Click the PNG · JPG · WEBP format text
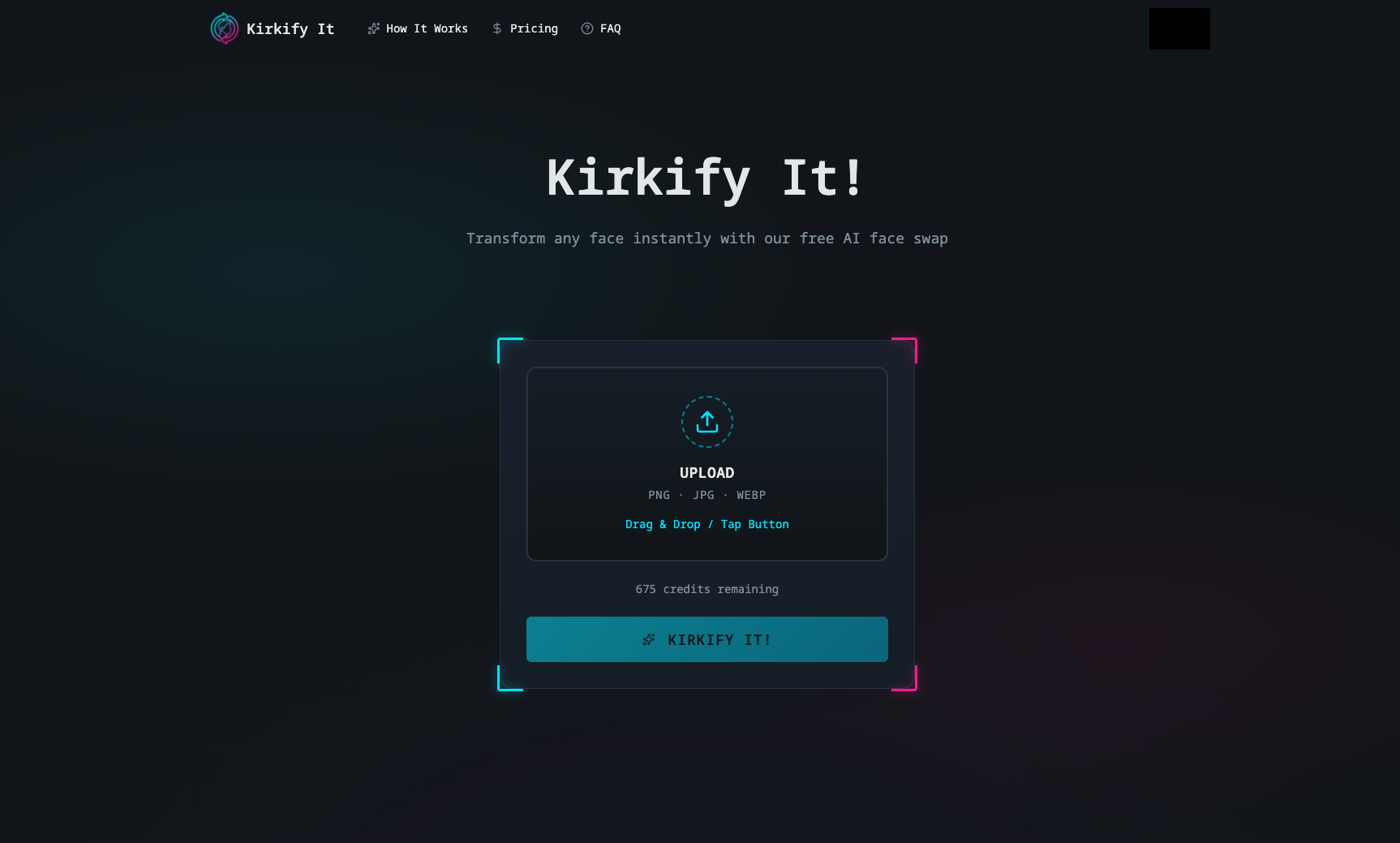The height and width of the screenshot is (843, 1400). pyautogui.click(x=706, y=495)
